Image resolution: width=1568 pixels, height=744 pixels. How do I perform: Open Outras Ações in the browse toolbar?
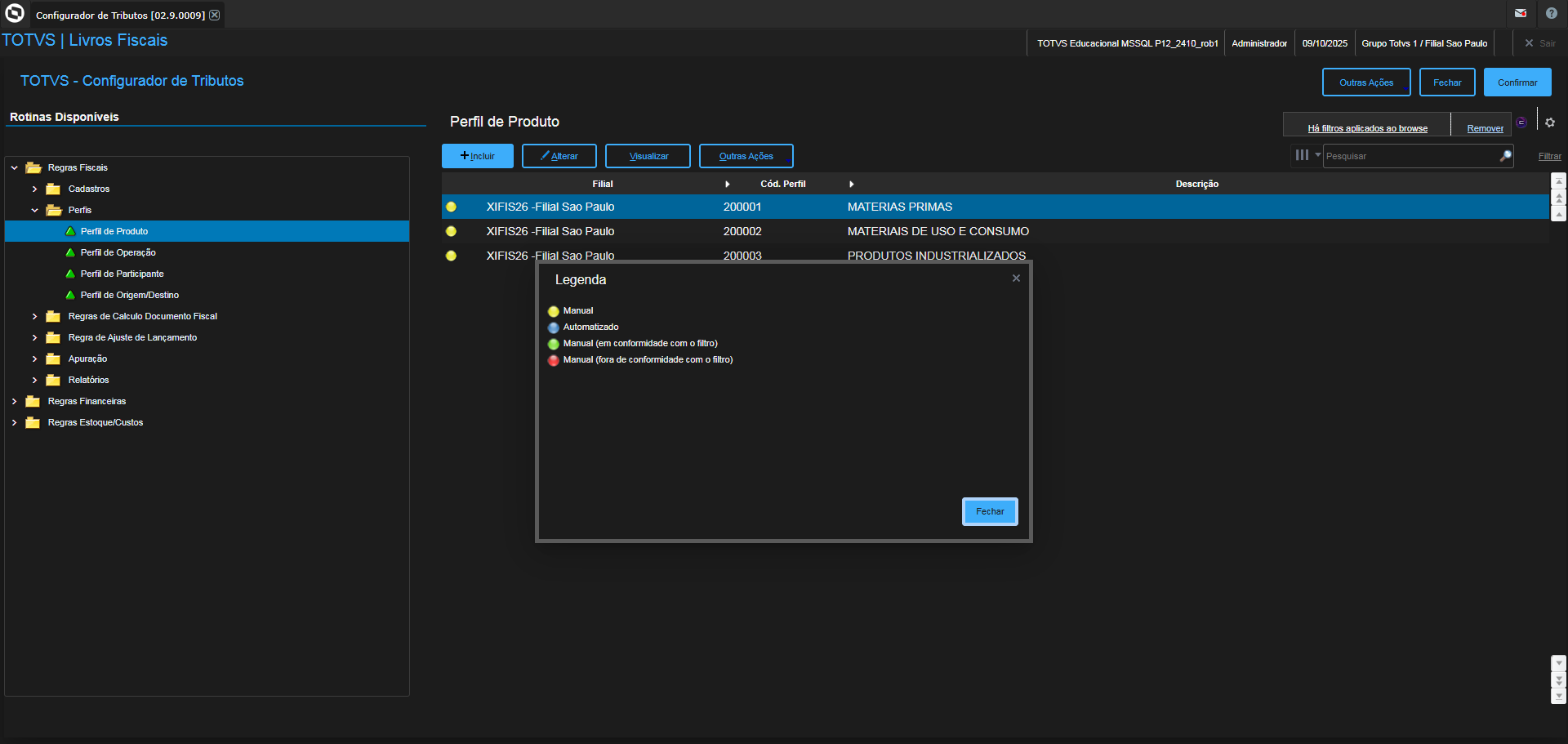(746, 156)
